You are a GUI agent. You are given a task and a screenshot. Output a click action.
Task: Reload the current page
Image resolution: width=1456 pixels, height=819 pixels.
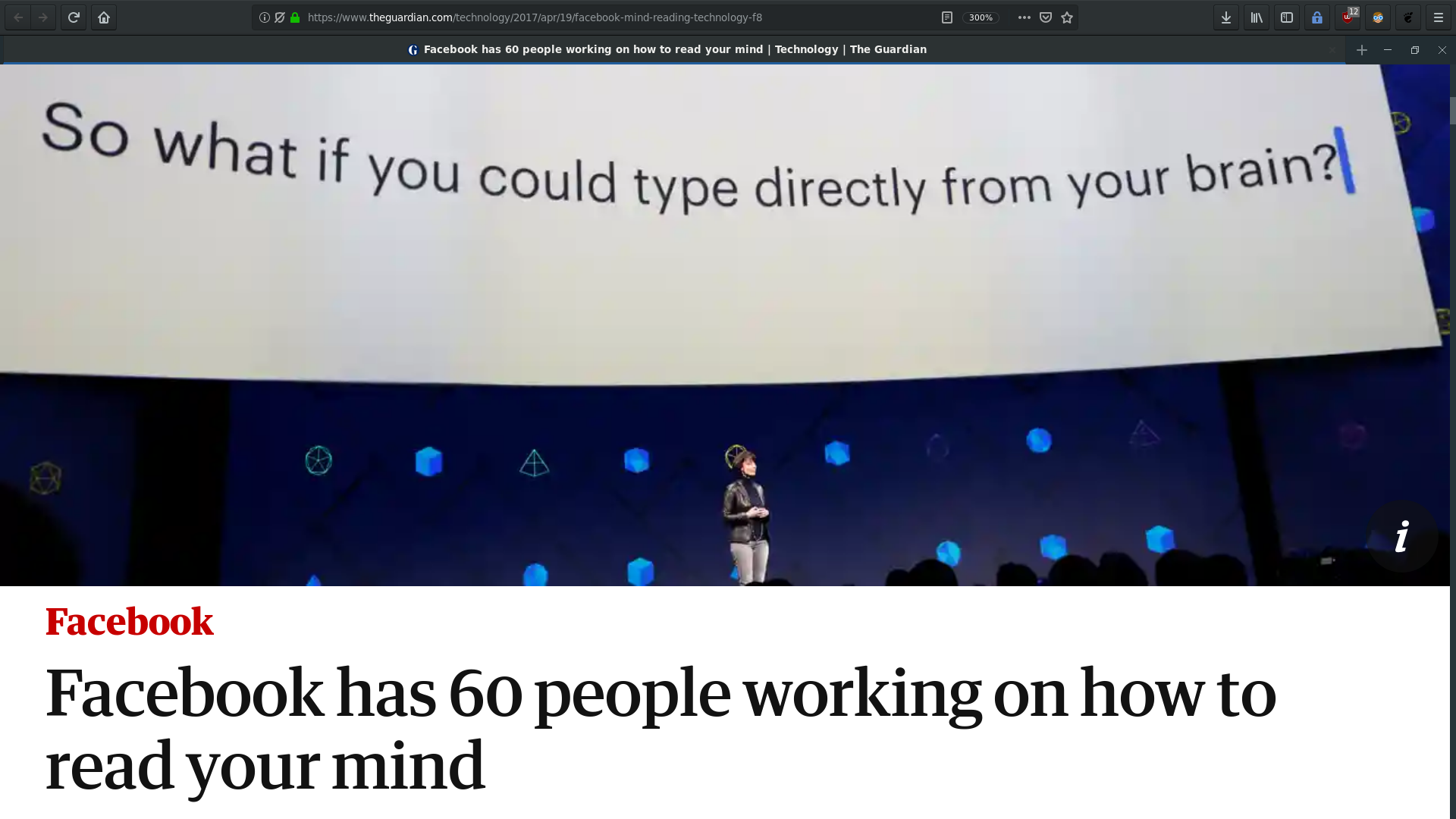(74, 17)
